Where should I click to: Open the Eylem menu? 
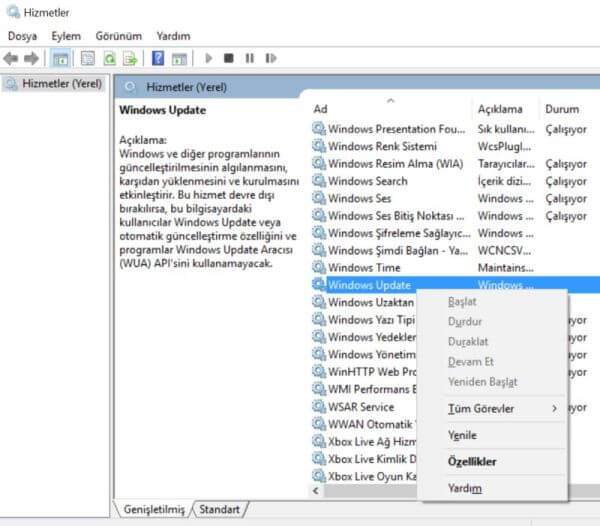(x=66, y=36)
